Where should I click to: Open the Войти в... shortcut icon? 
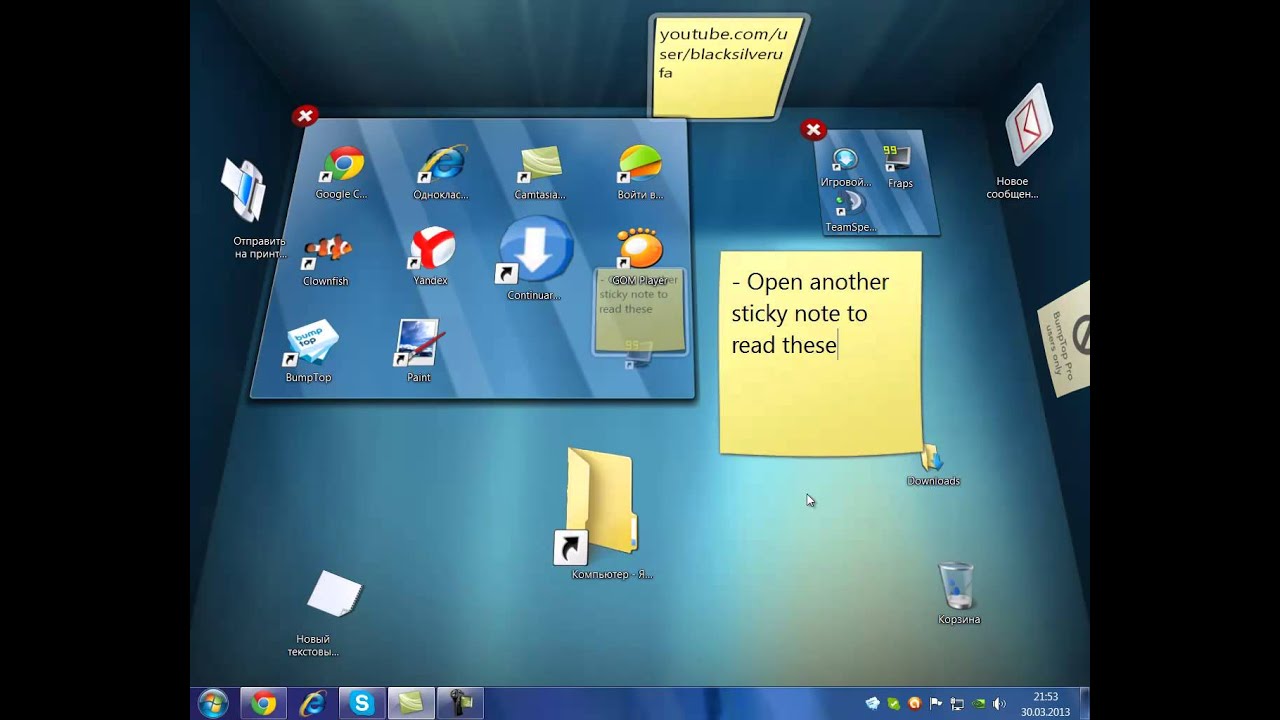[x=640, y=164]
